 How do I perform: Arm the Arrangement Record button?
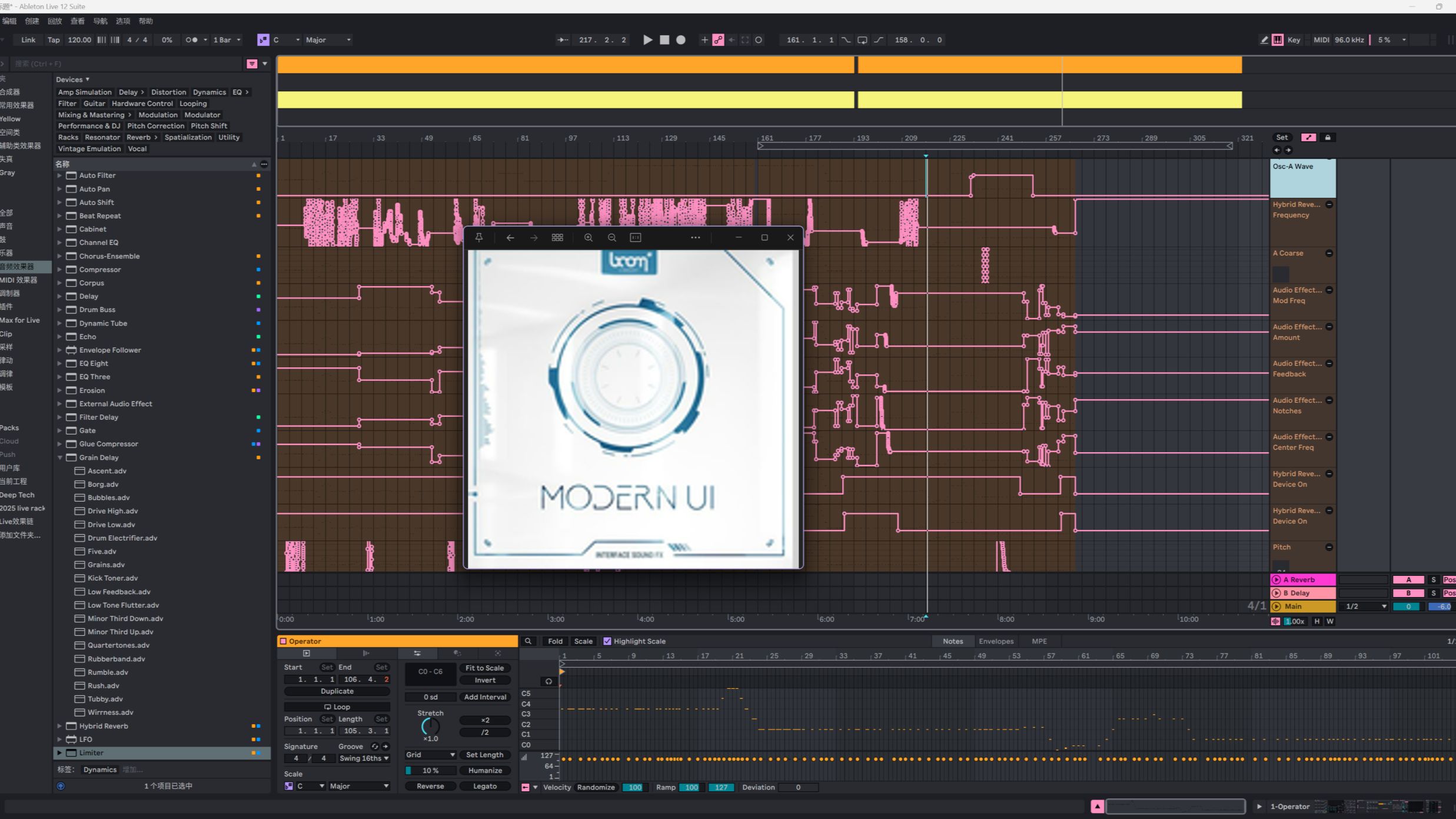(681, 40)
